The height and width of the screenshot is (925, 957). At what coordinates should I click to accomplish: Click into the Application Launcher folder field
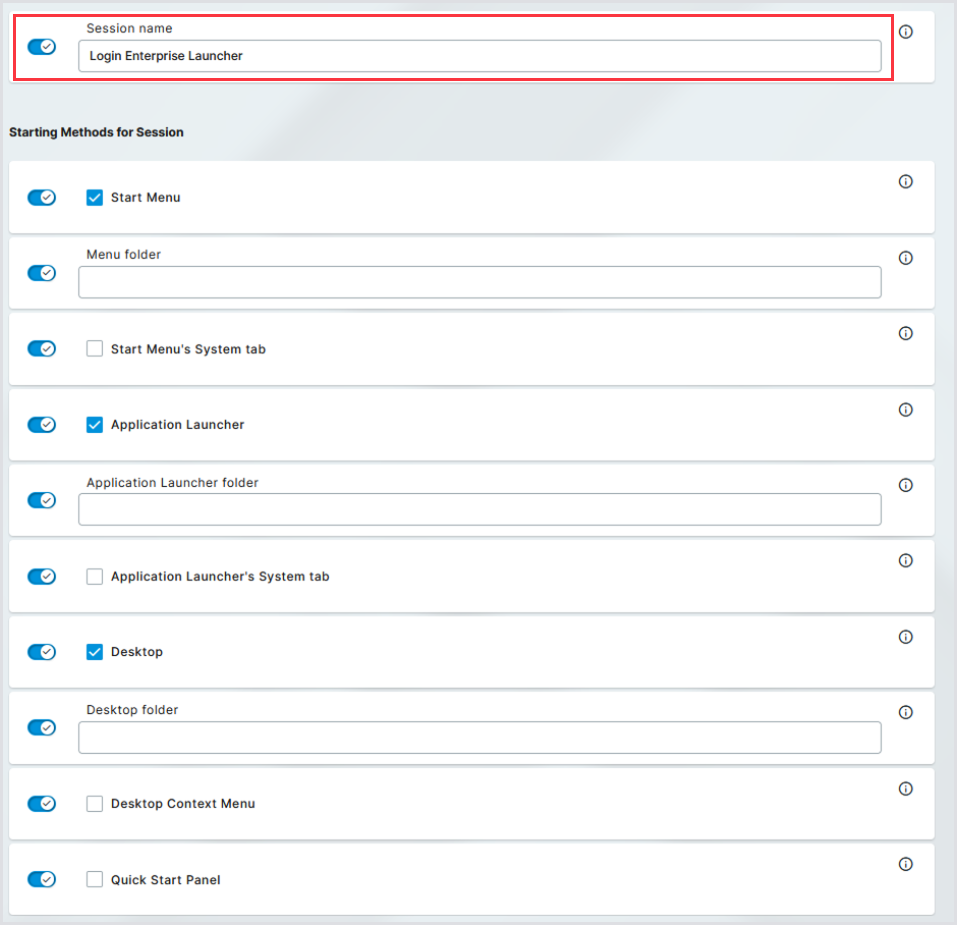tap(480, 510)
